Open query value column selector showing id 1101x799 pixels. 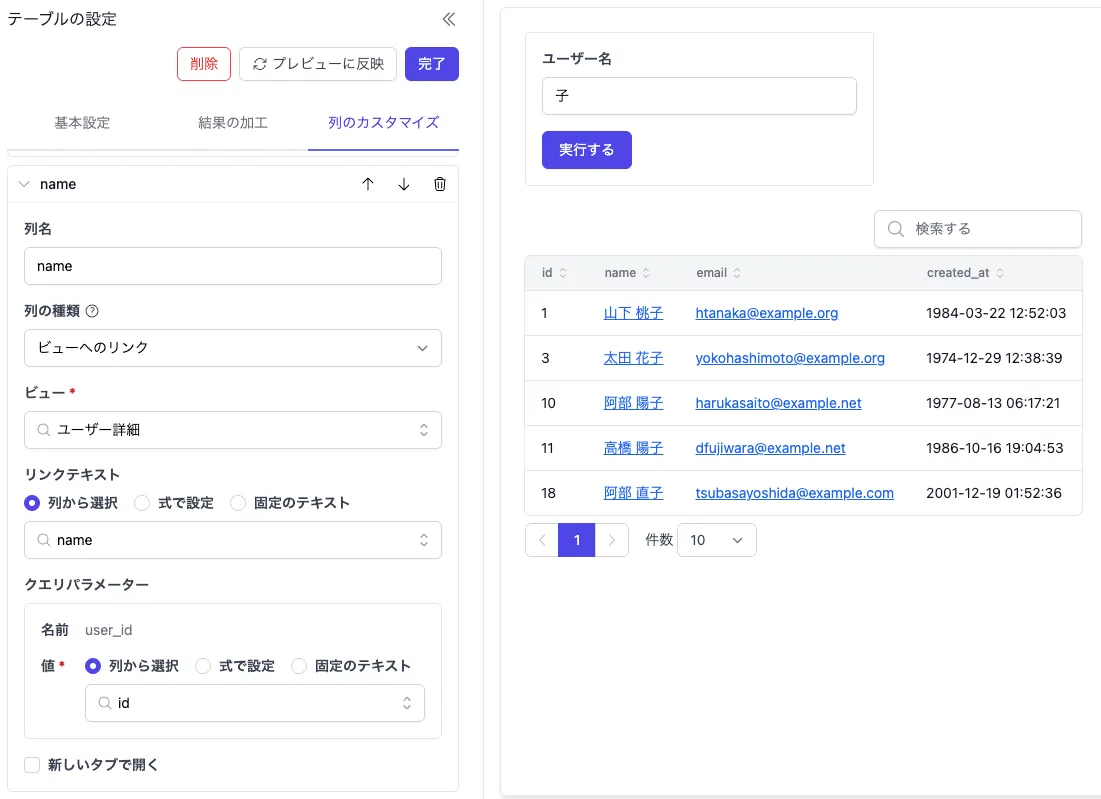[255, 703]
